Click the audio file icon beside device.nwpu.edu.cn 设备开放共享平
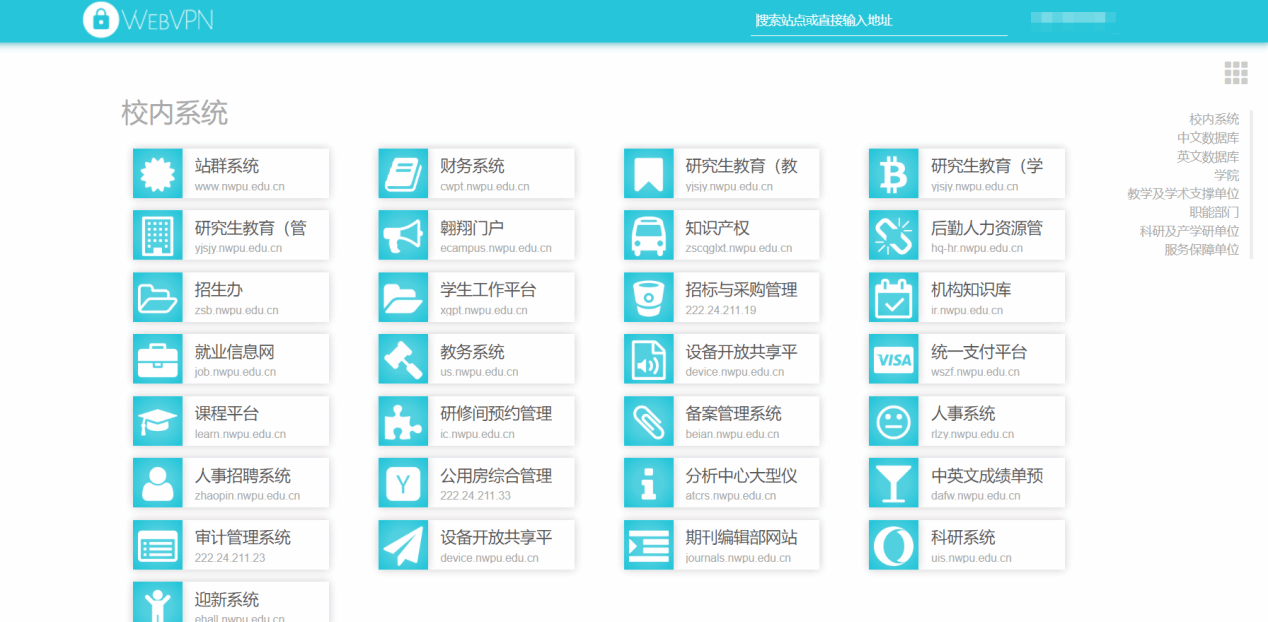This screenshot has width=1268, height=622. click(649, 359)
